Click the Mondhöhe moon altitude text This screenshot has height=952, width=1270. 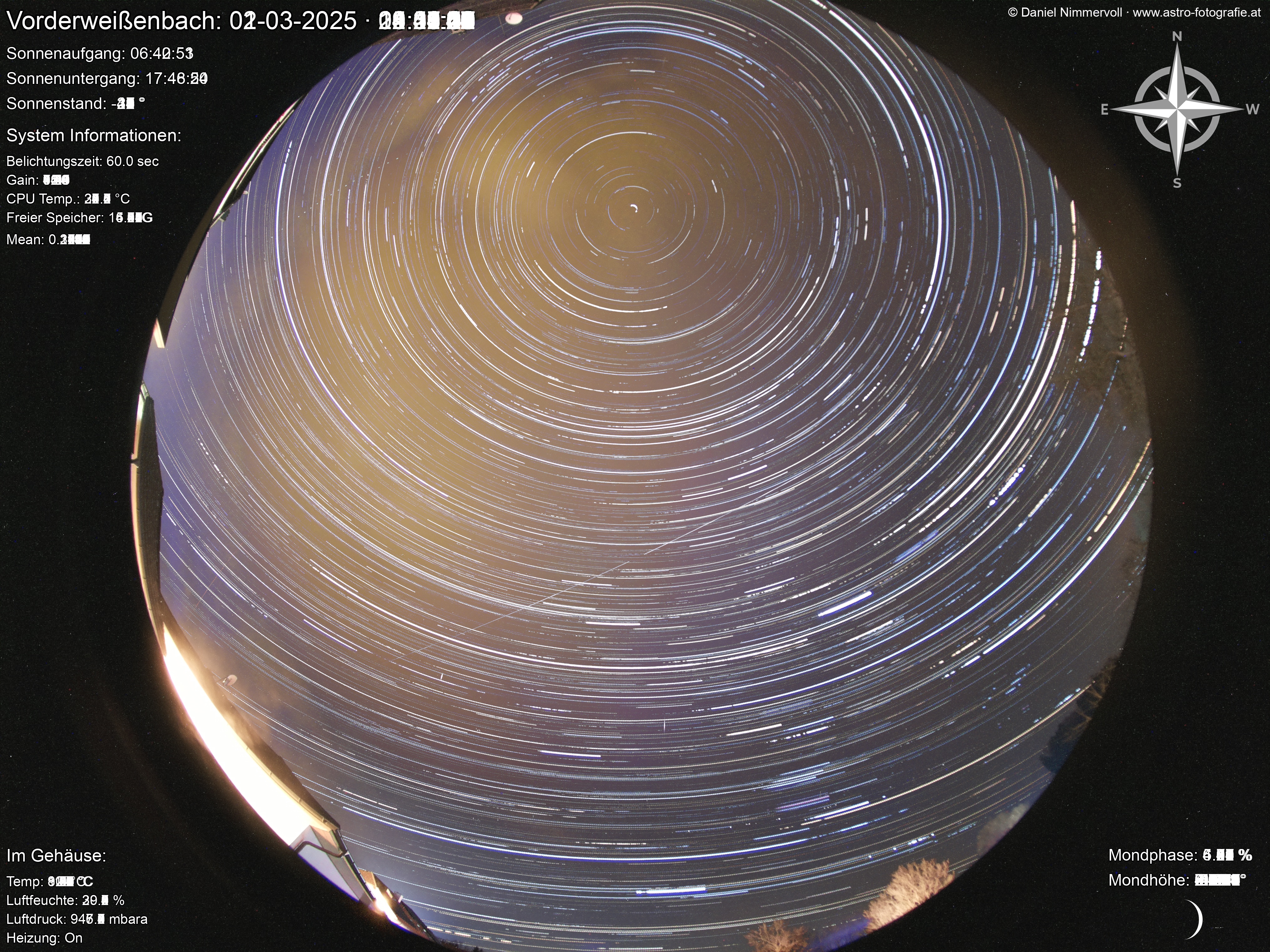(x=1178, y=880)
